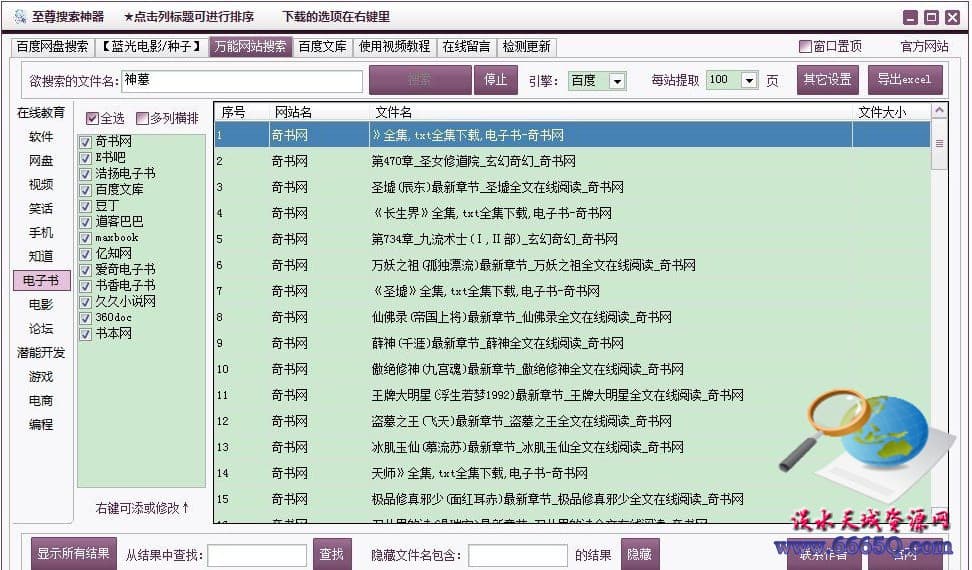
Task: Click the 查找 button
Action: [x=332, y=554]
